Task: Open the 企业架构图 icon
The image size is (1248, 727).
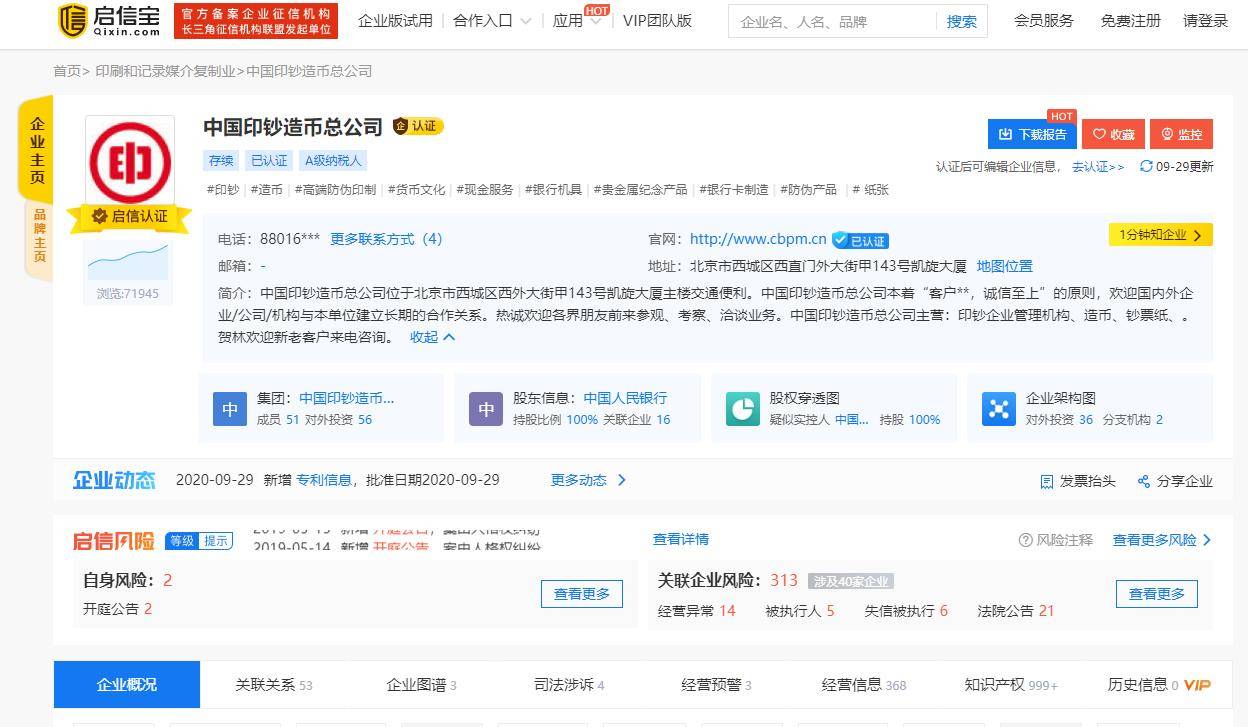Action: [x=998, y=408]
